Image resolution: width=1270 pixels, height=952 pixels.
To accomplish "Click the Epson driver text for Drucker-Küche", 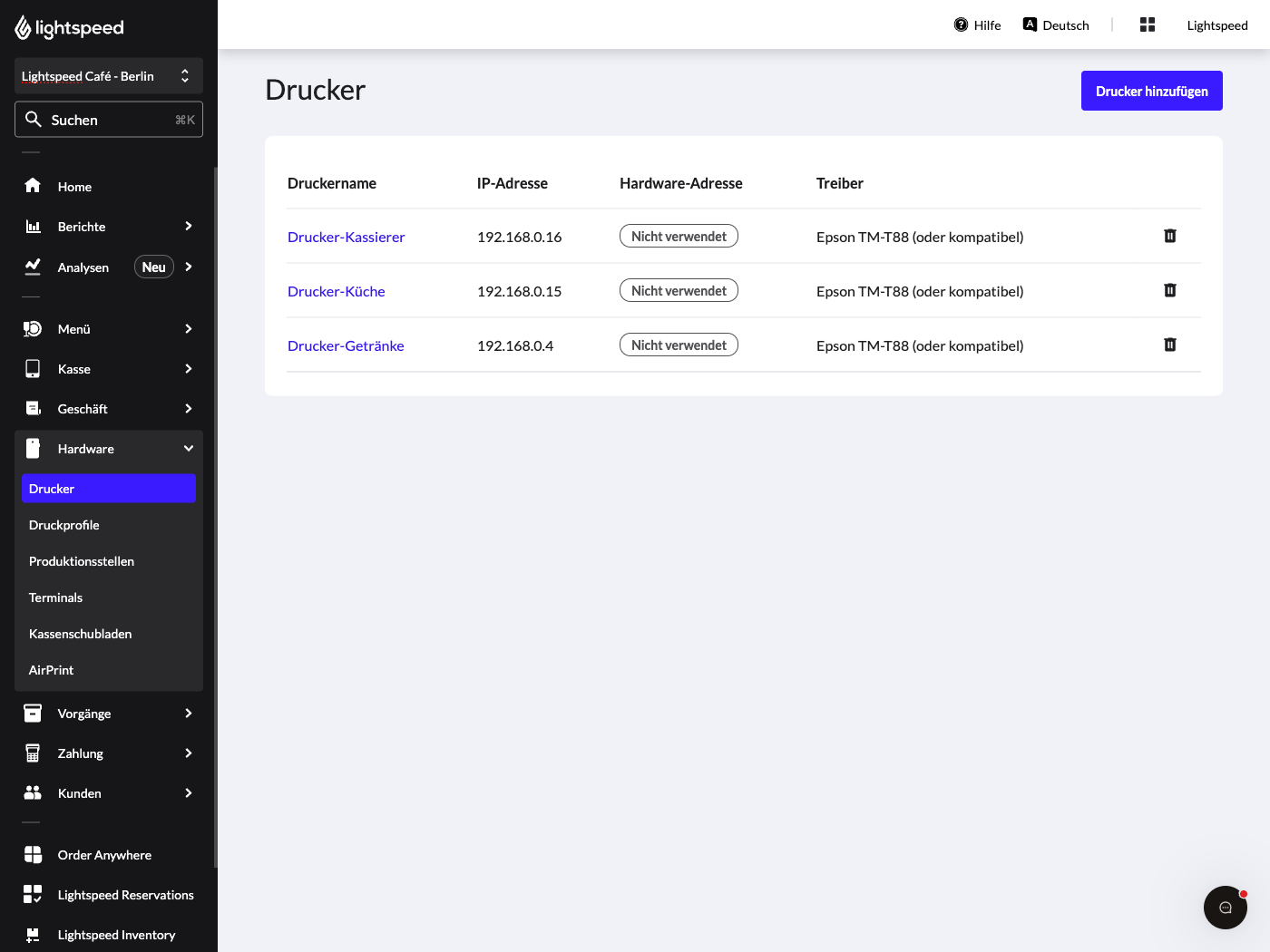I will click(x=920, y=291).
